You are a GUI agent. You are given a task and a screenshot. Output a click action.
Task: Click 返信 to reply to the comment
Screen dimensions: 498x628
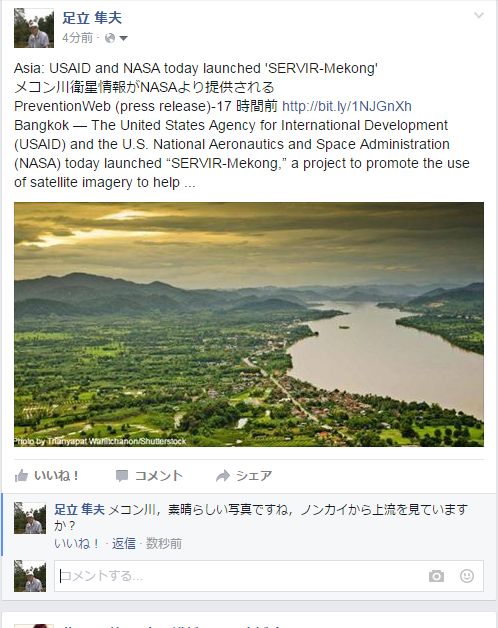click(123, 543)
